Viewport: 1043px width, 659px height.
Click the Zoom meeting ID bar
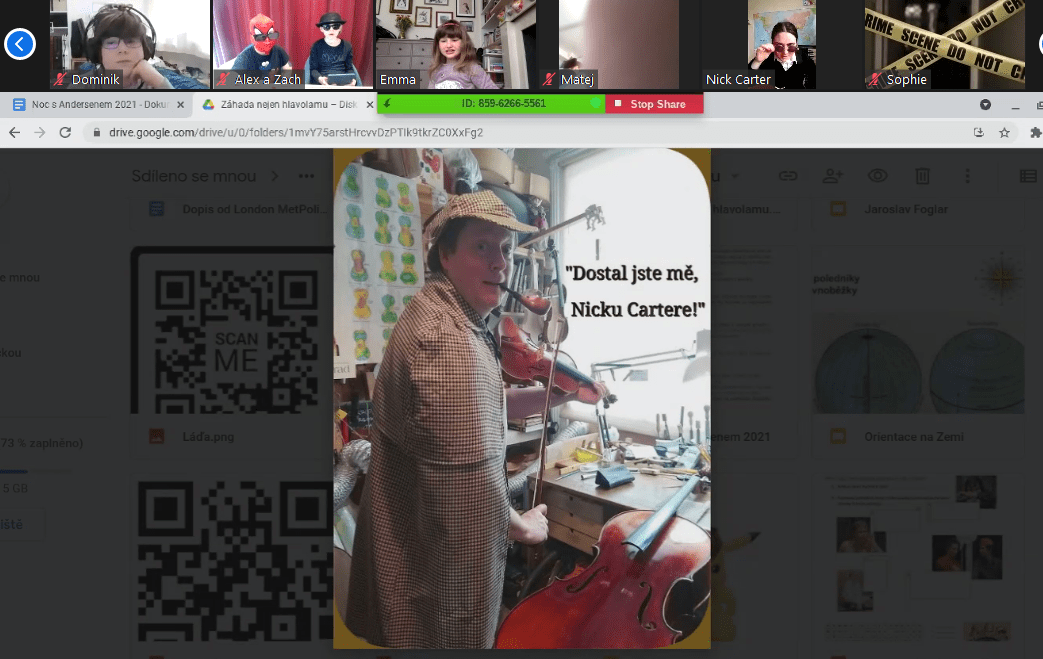tap(492, 104)
